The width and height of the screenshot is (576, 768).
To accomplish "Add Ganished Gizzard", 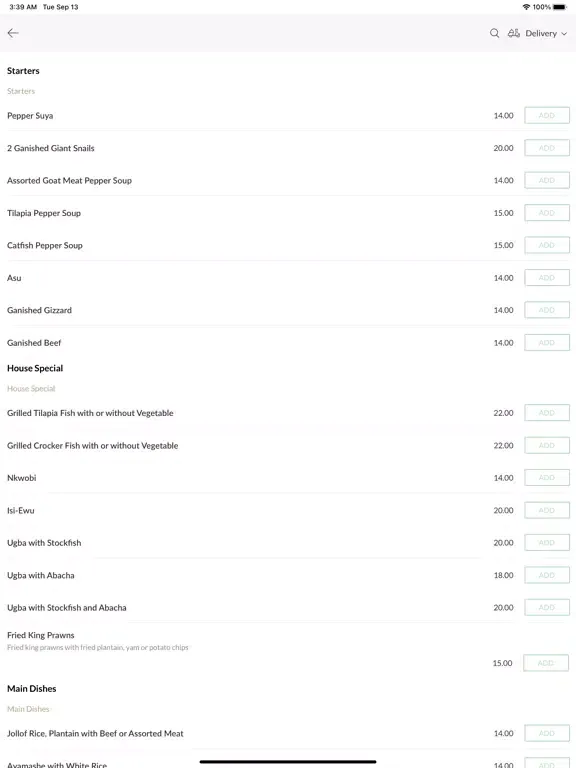I will click(547, 310).
